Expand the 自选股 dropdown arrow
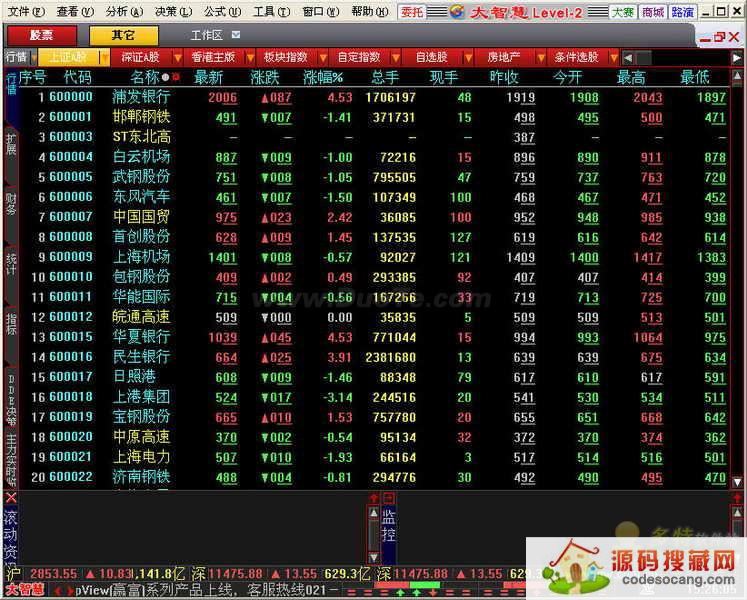 468,57
